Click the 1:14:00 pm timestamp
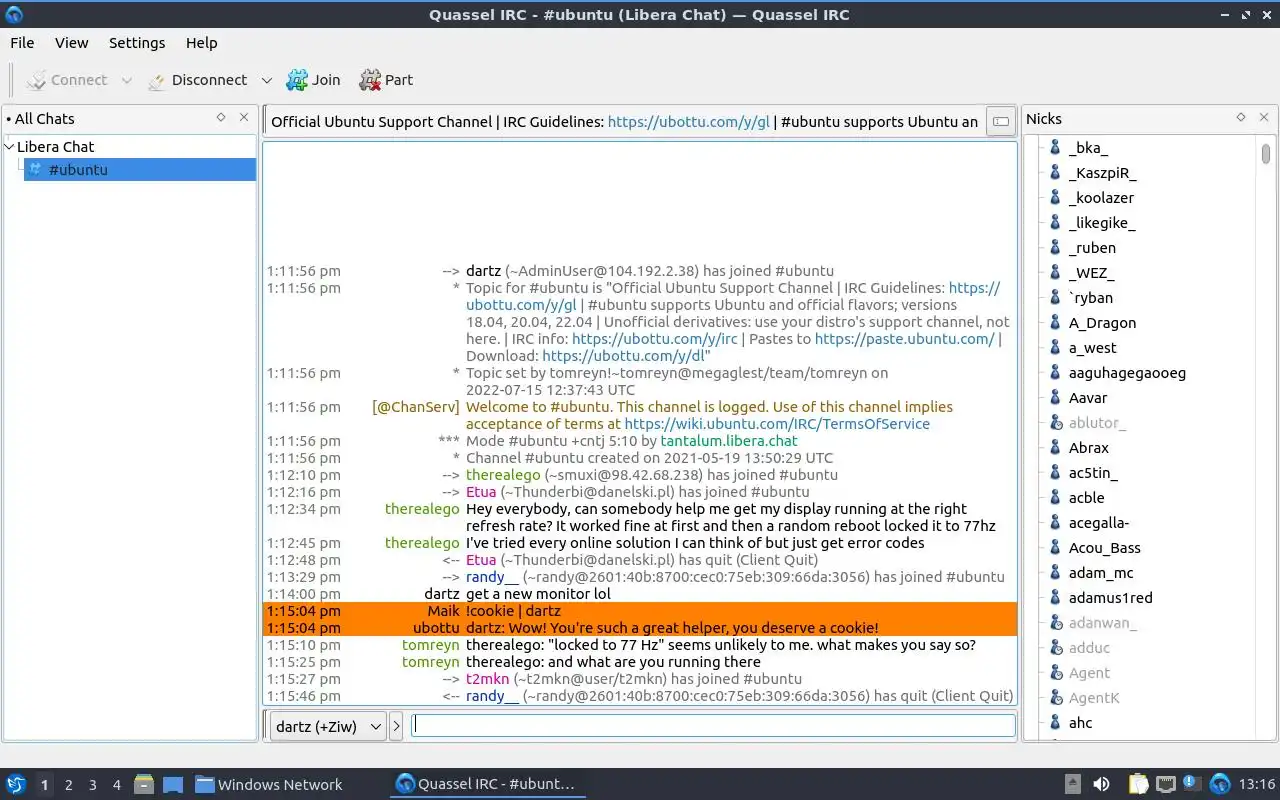1280x800 pixels. pyautogui.click(x=303, y=594)
